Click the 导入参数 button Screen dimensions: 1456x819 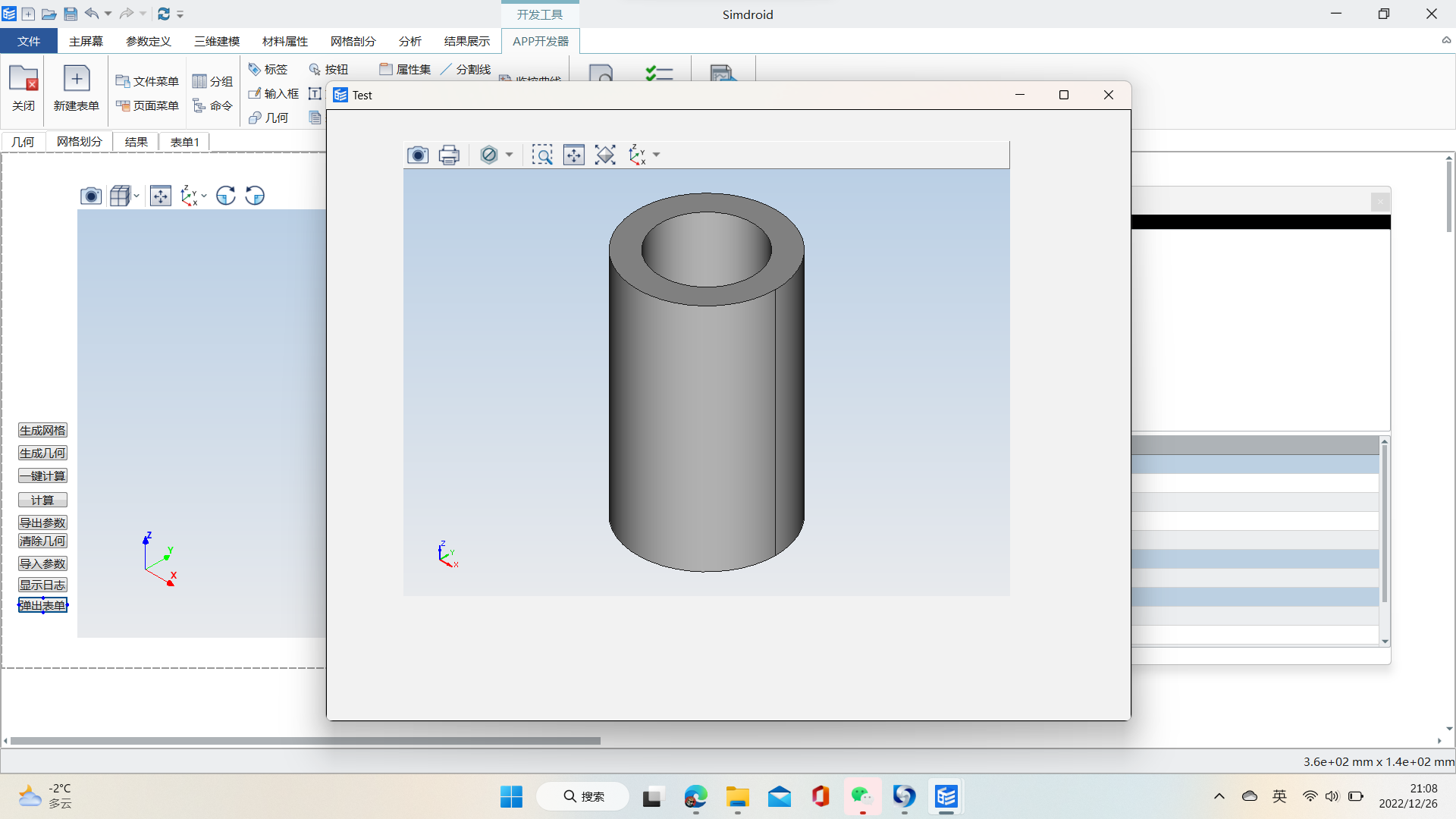click(42, 563)
